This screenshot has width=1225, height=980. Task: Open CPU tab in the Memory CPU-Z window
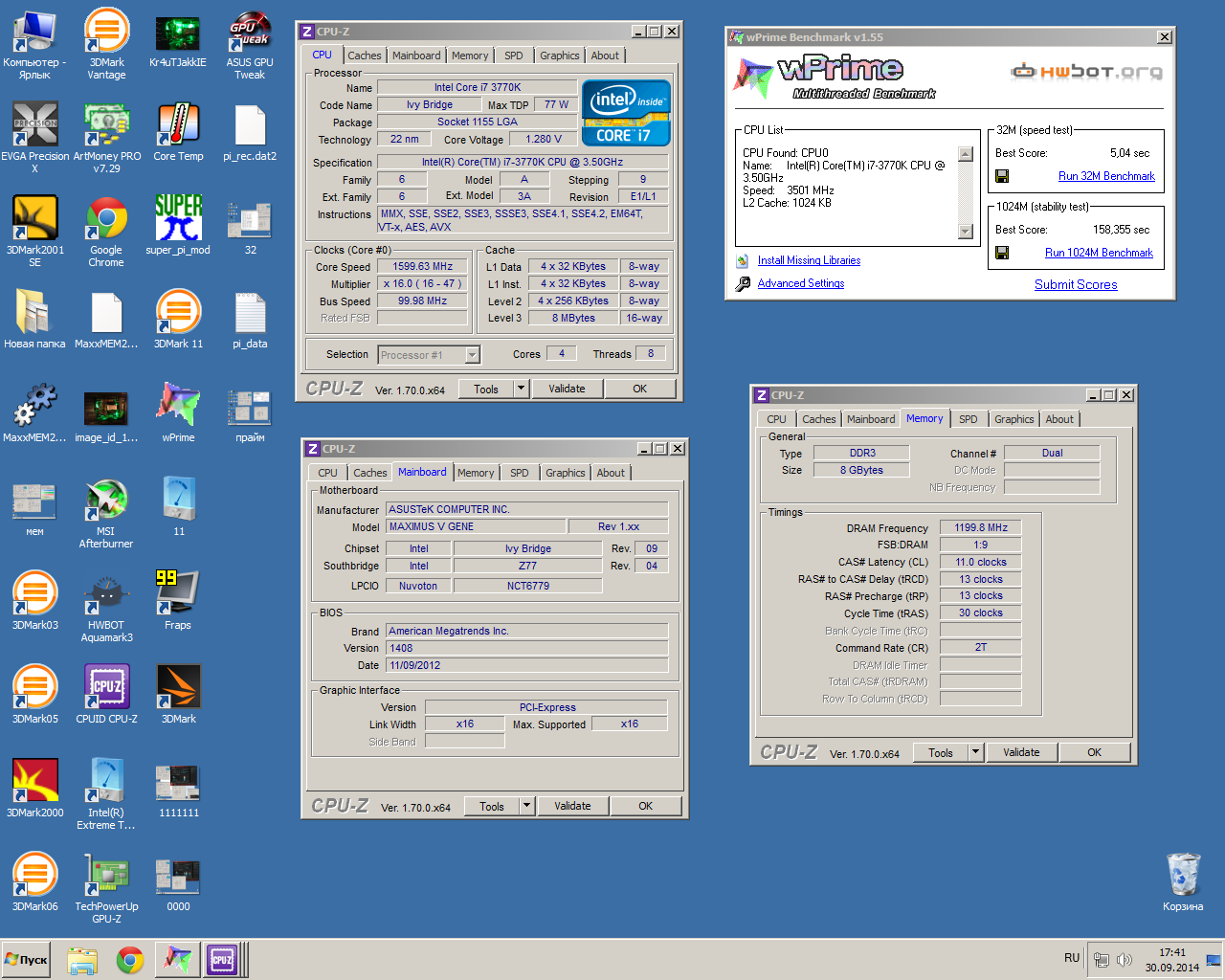point(776,419)
